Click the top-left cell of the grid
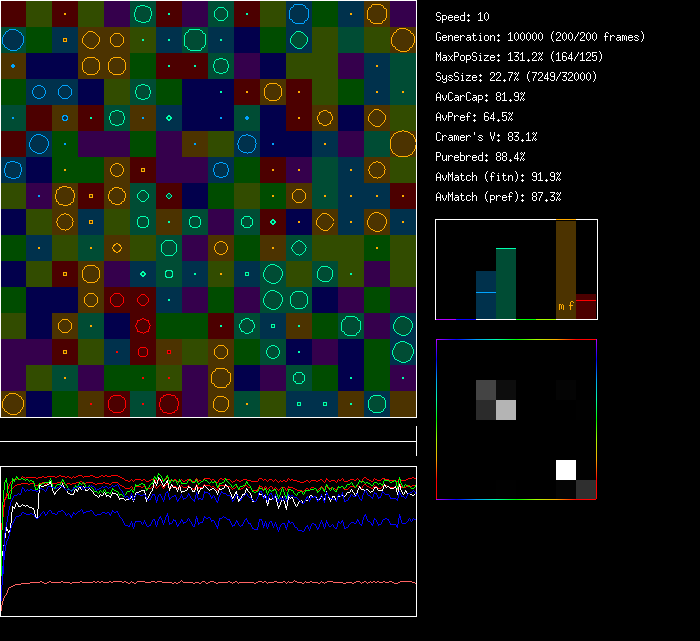This screenshot has height=641, width=700. click(13, 14)
